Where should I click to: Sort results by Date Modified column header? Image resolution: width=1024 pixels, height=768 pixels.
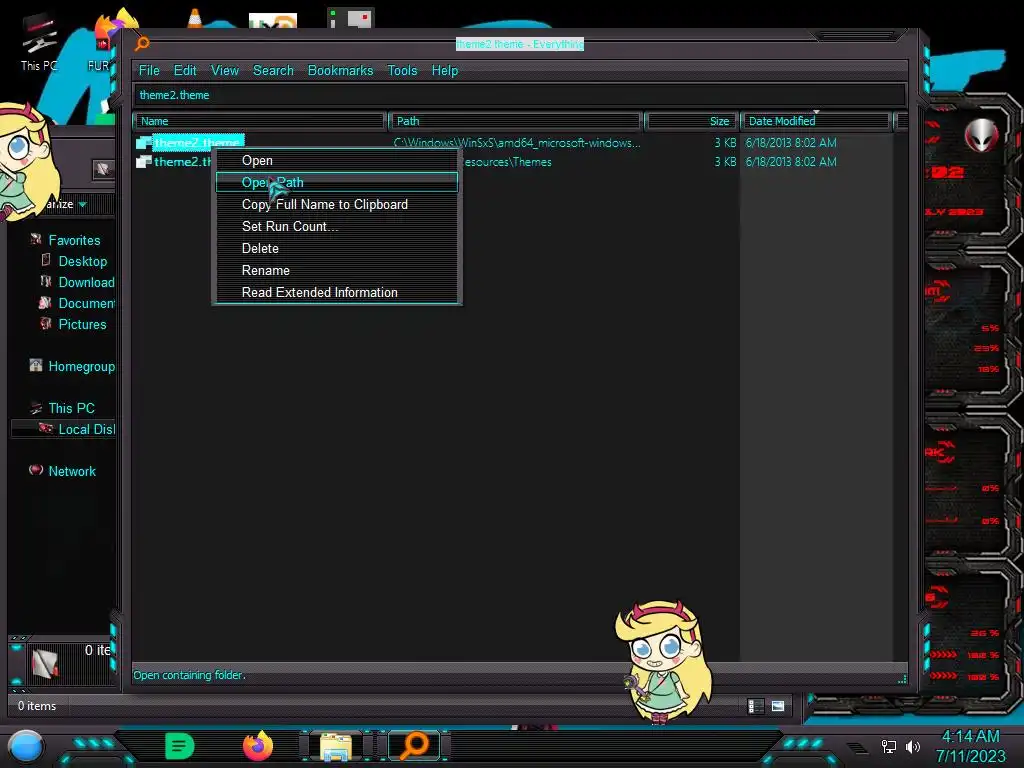coord(816,121)
